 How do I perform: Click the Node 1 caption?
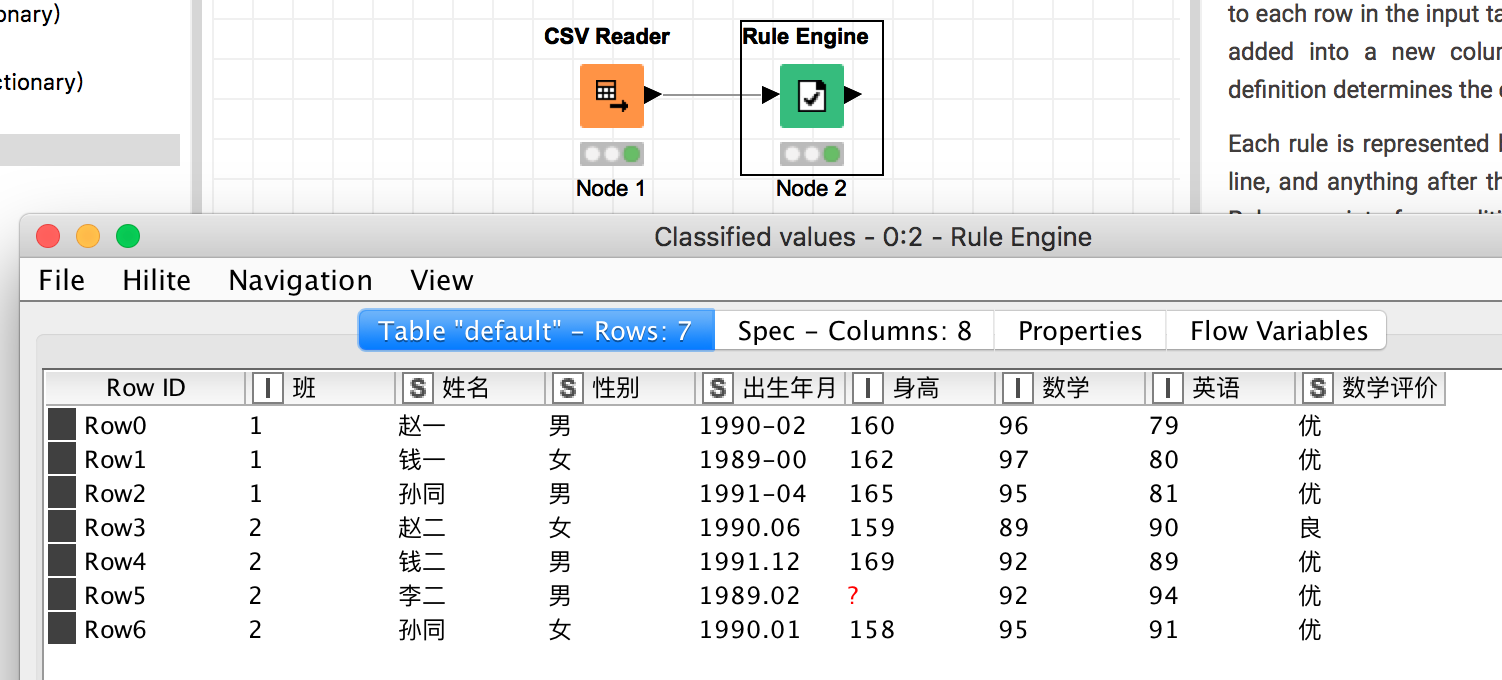(610, 188)
